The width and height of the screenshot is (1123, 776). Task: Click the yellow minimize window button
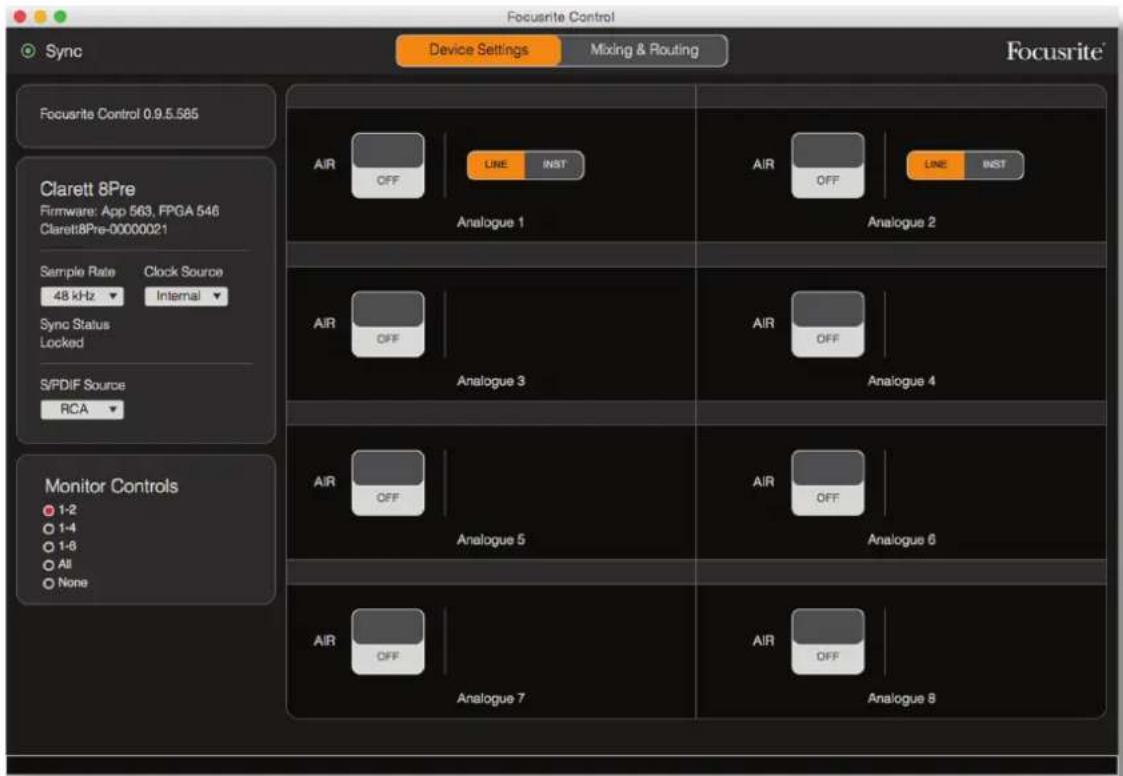[x=40, y=16]
